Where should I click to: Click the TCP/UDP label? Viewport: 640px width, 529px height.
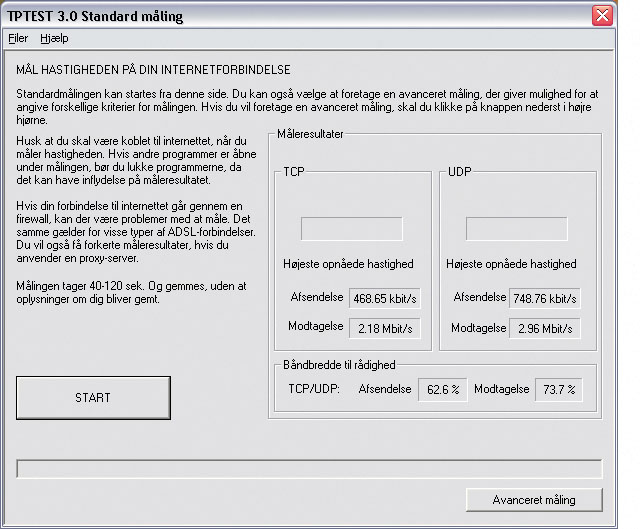314,389
